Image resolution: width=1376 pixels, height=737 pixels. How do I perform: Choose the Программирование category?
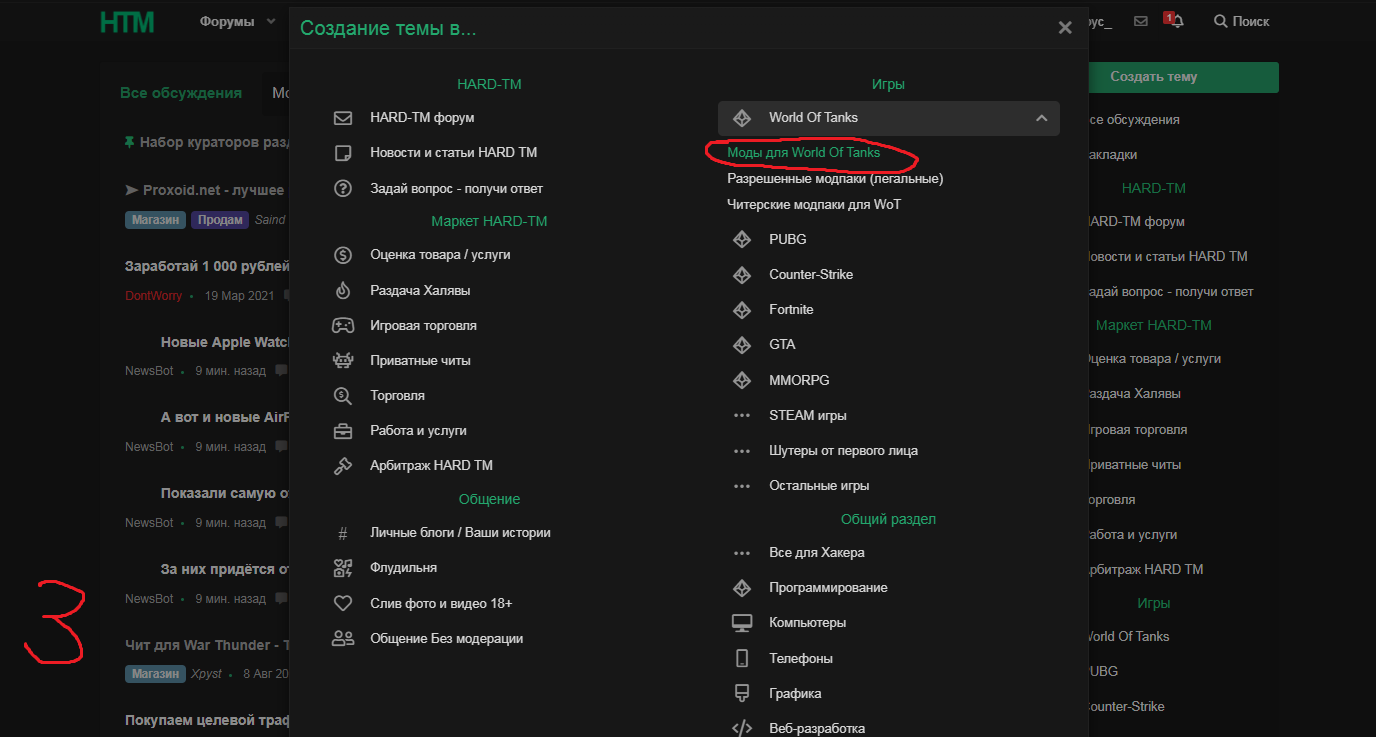click(x=828, y=588)
